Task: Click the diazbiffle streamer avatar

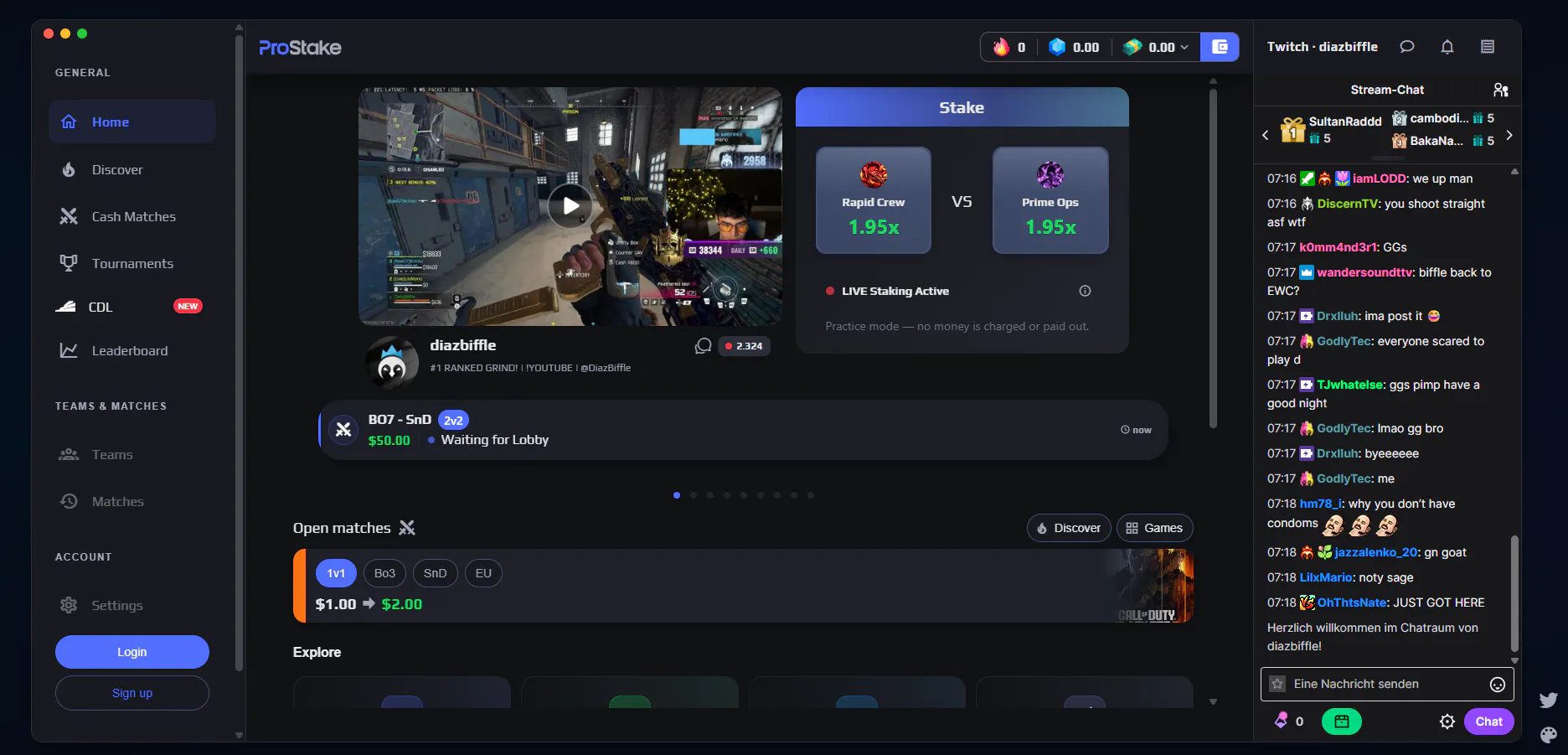Action: click(x=391, y=363)
